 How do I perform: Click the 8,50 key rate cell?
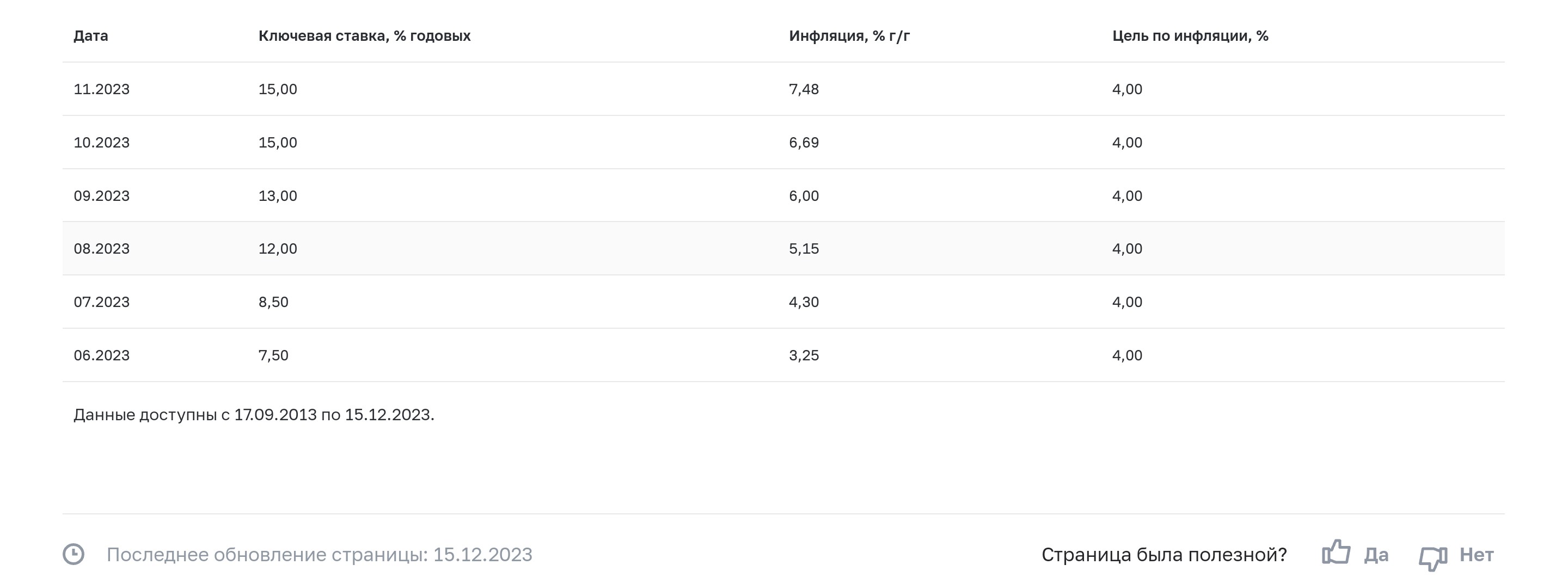(x=273, y=303)
